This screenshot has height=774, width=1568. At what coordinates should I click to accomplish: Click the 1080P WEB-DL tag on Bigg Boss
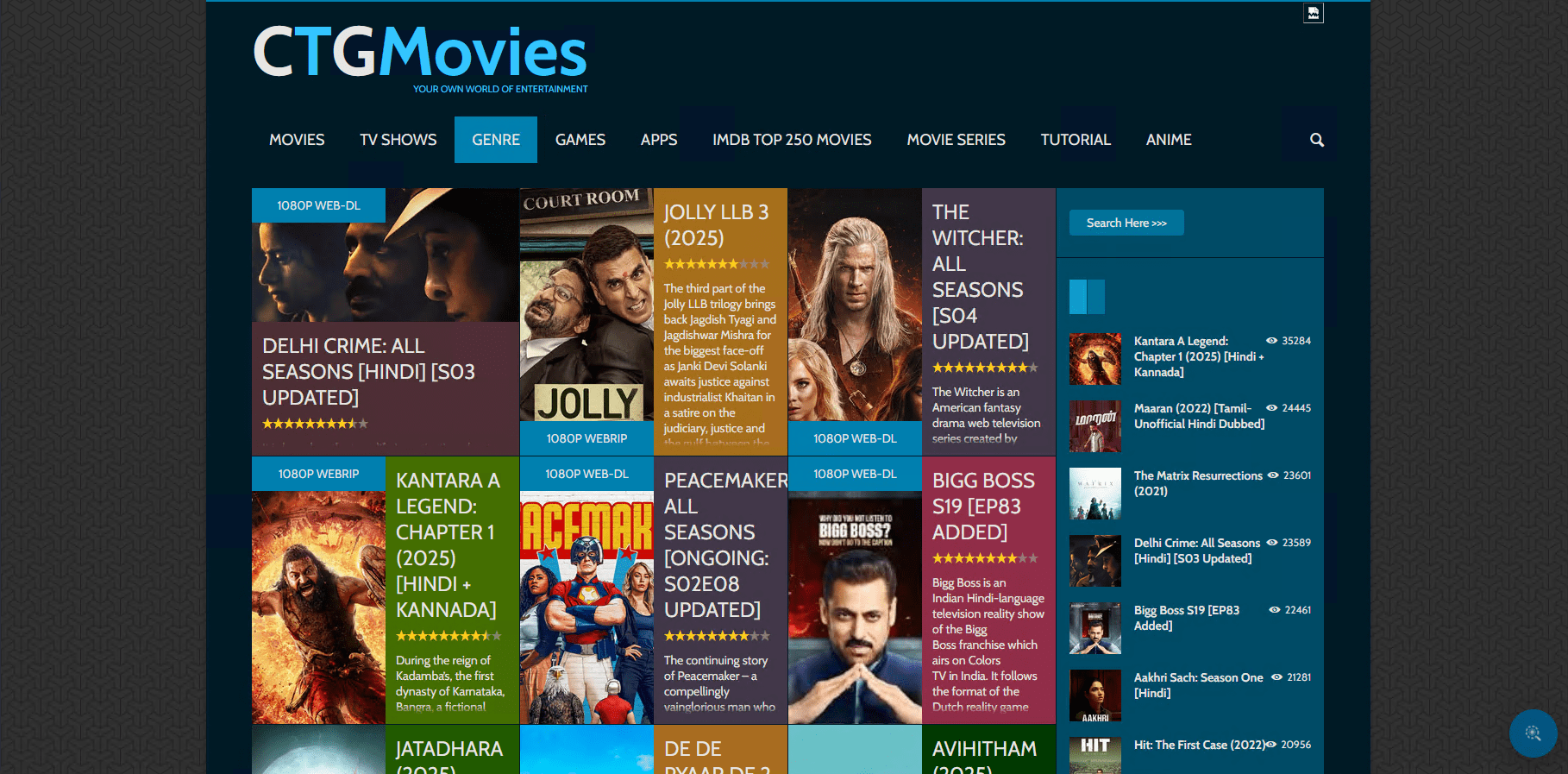pyautogui.click(x=855, y=474)
